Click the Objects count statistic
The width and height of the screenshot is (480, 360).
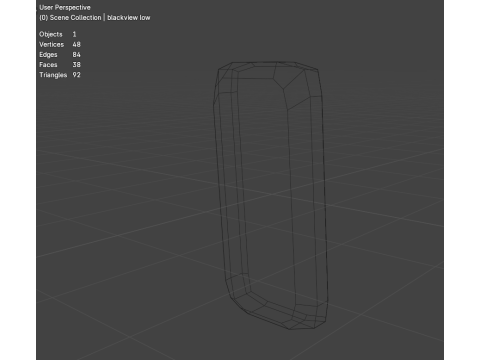click(x=58, y=34)
